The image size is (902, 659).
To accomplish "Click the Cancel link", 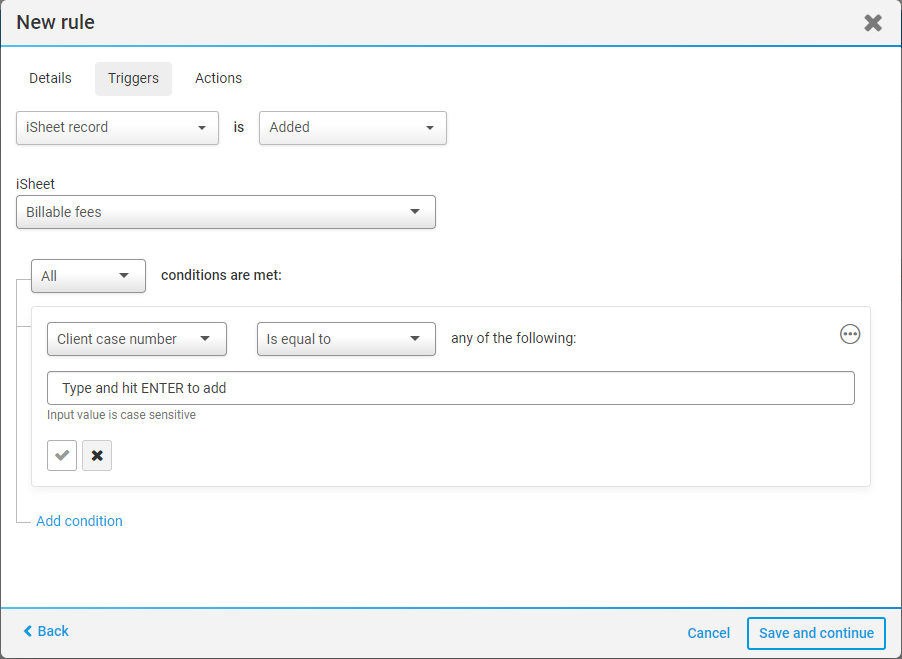I will 708,633.
